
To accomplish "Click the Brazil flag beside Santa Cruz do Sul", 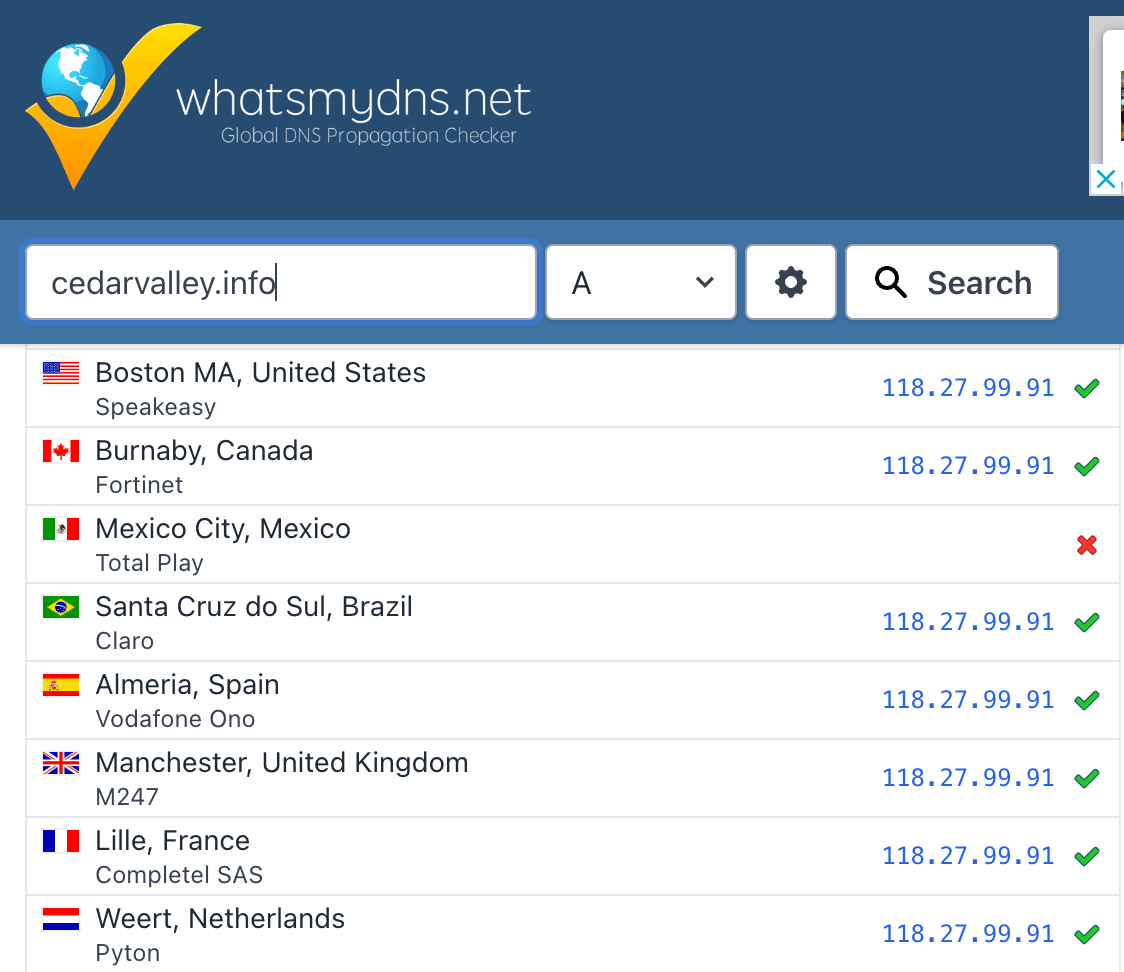I will [x=59, y=606].
